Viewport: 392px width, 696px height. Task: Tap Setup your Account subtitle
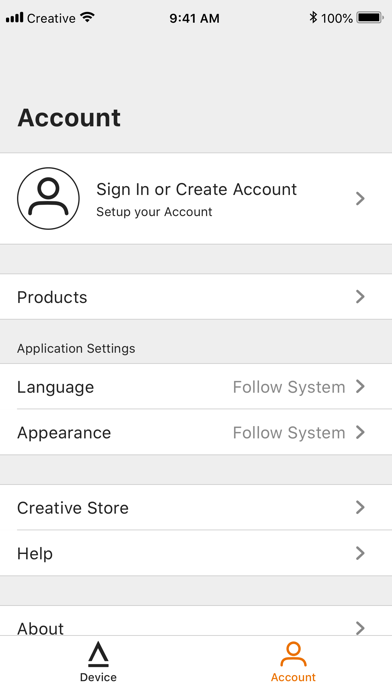[154, 212]
